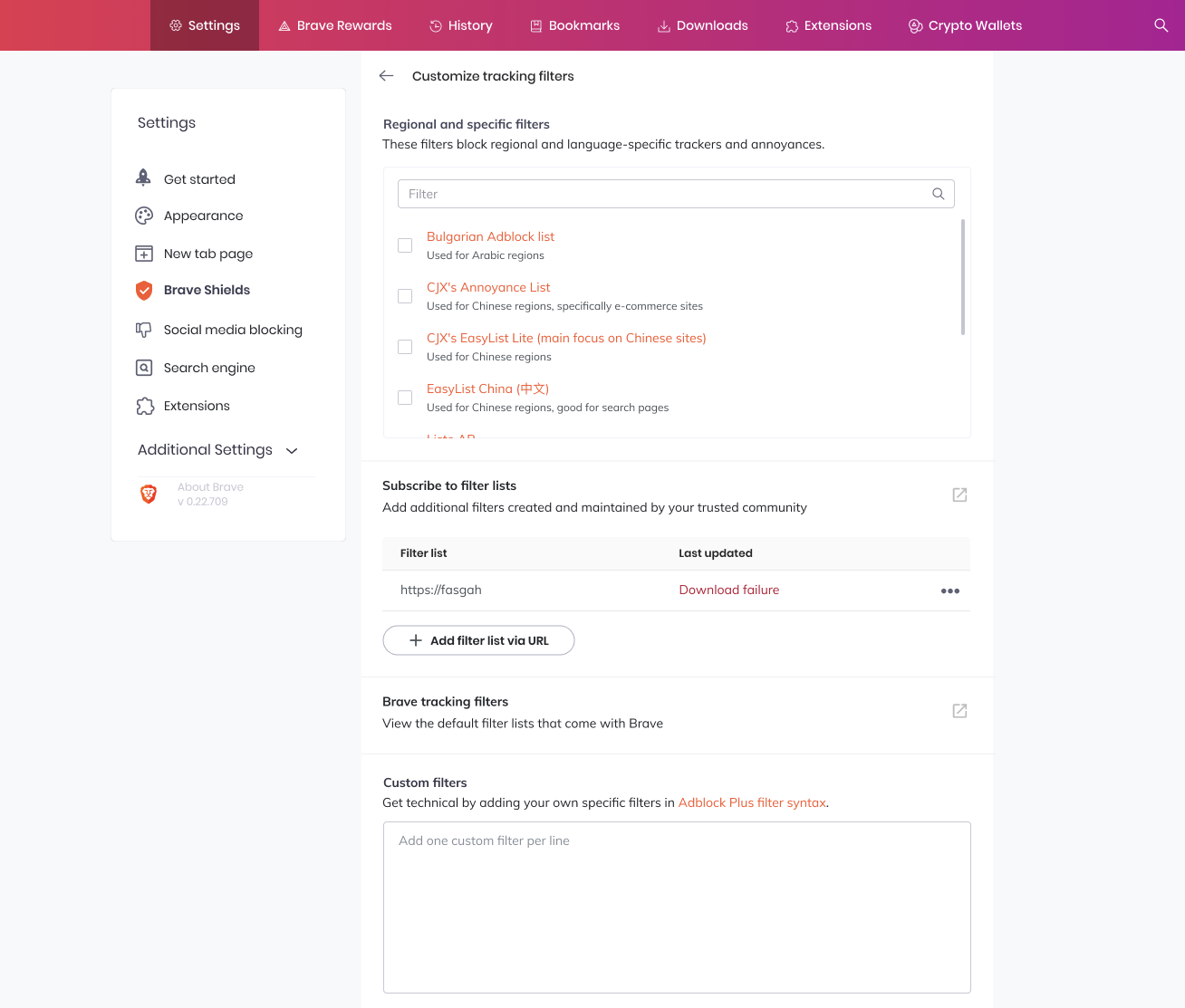Toggle CJX's EasyList Lite checkbox

[x=405, y=347]
